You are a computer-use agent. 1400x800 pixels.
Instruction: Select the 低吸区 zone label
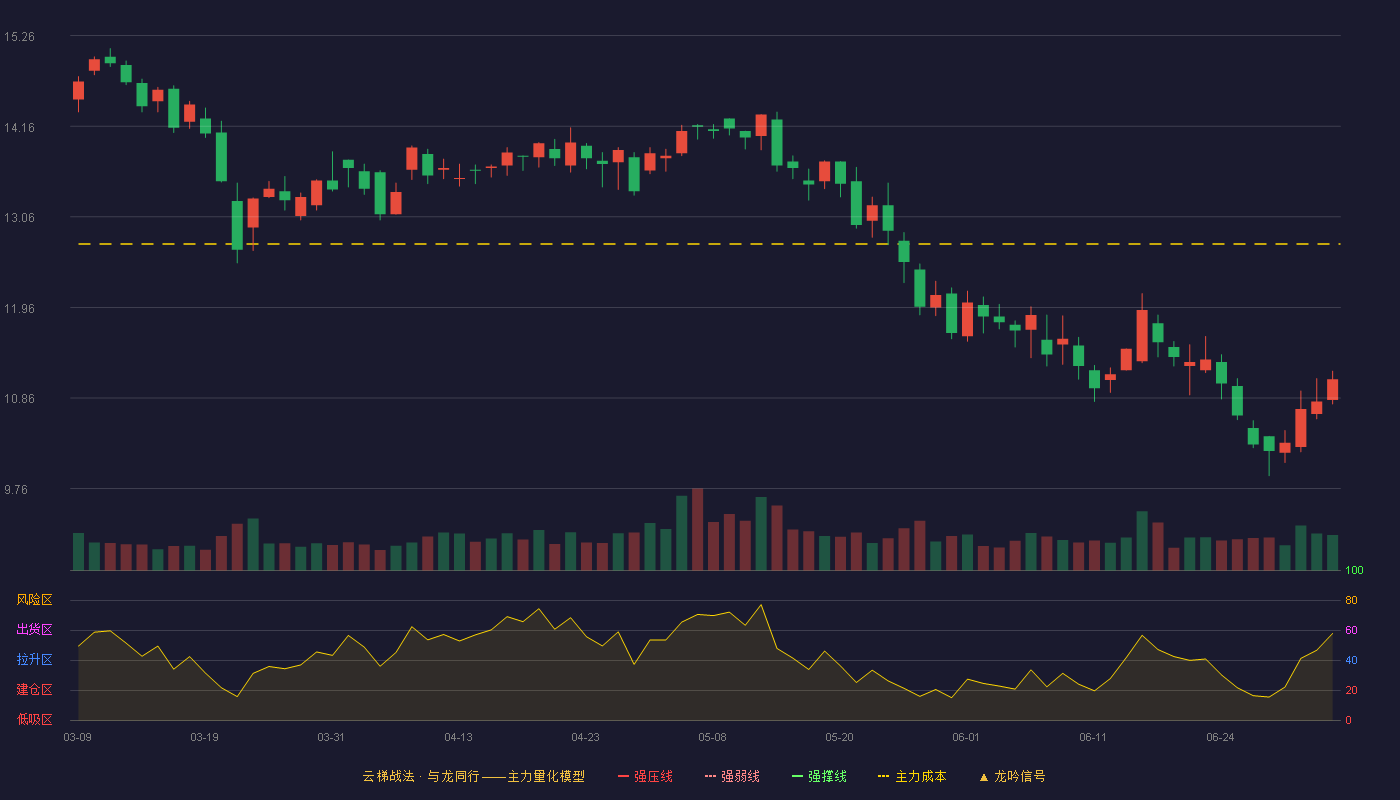tap(34, 719)
